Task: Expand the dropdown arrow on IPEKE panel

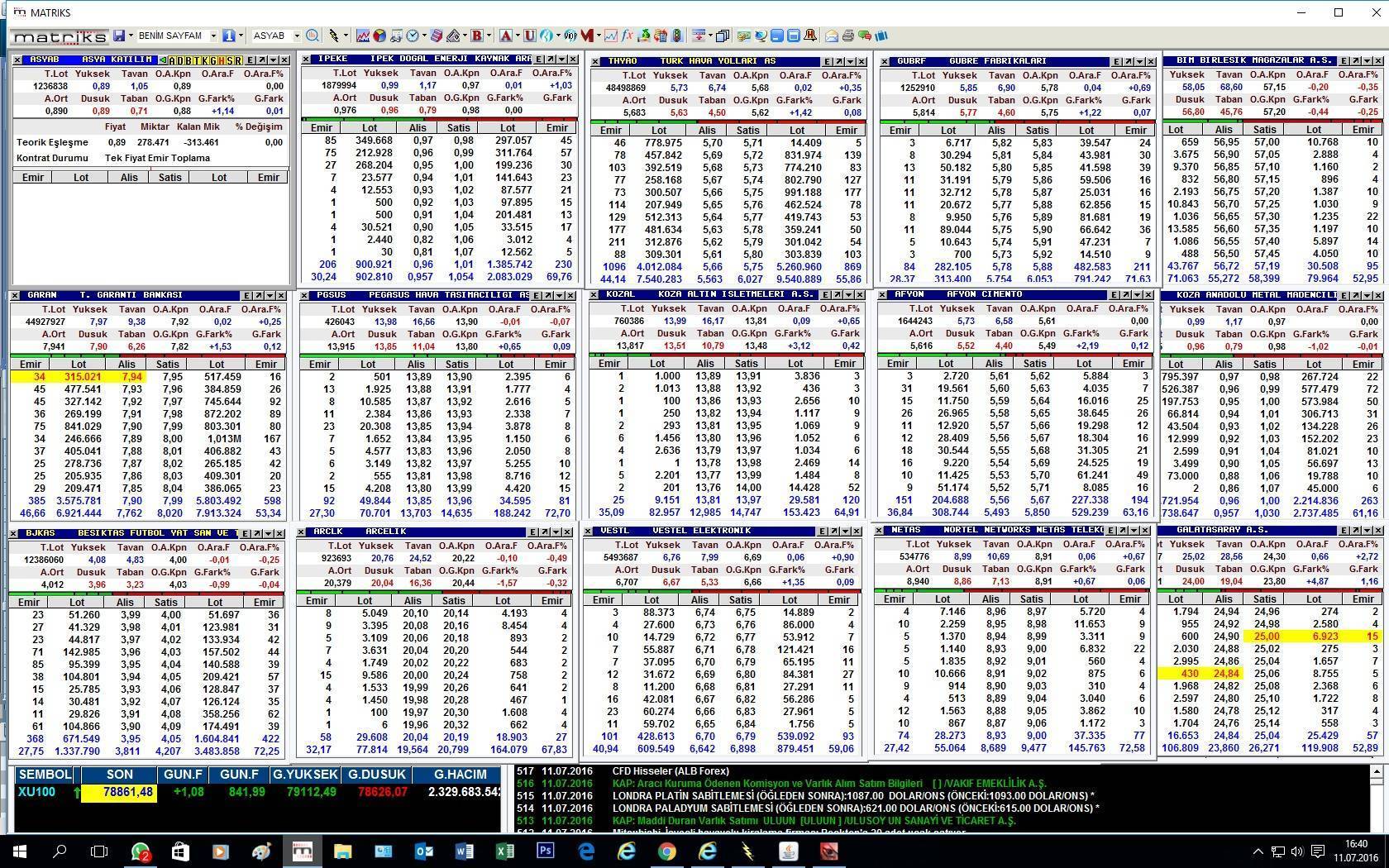Action: [x=561, y=60]
